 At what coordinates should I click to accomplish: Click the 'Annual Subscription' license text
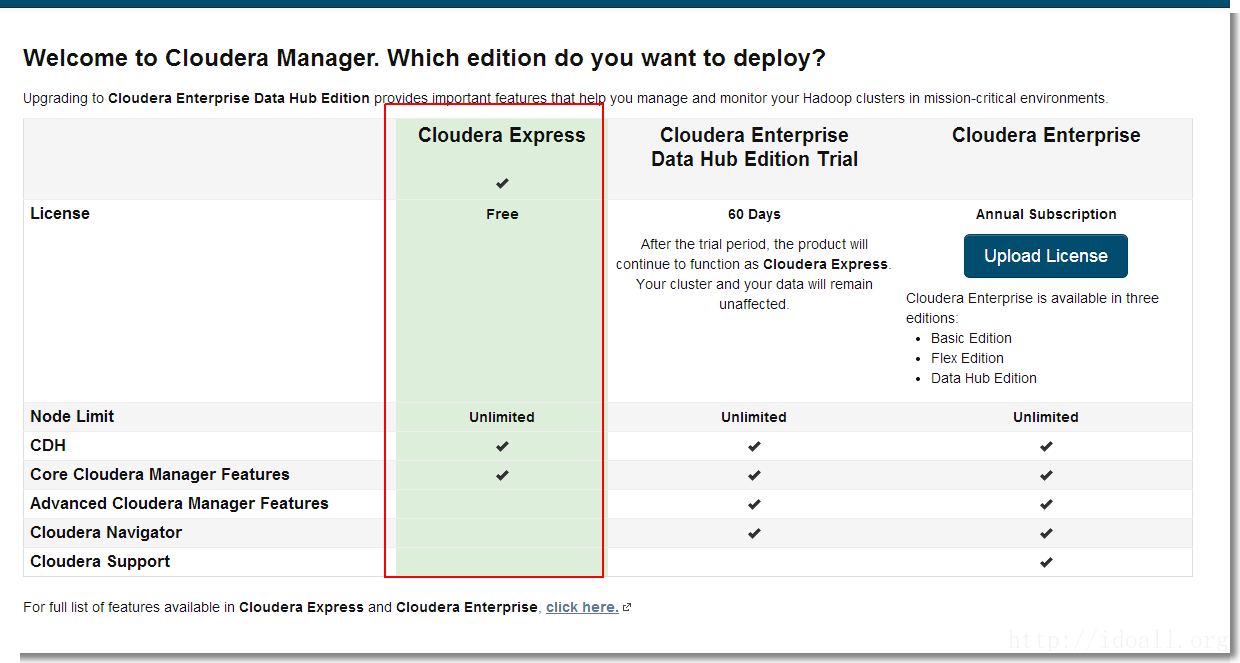(1046, 214)
